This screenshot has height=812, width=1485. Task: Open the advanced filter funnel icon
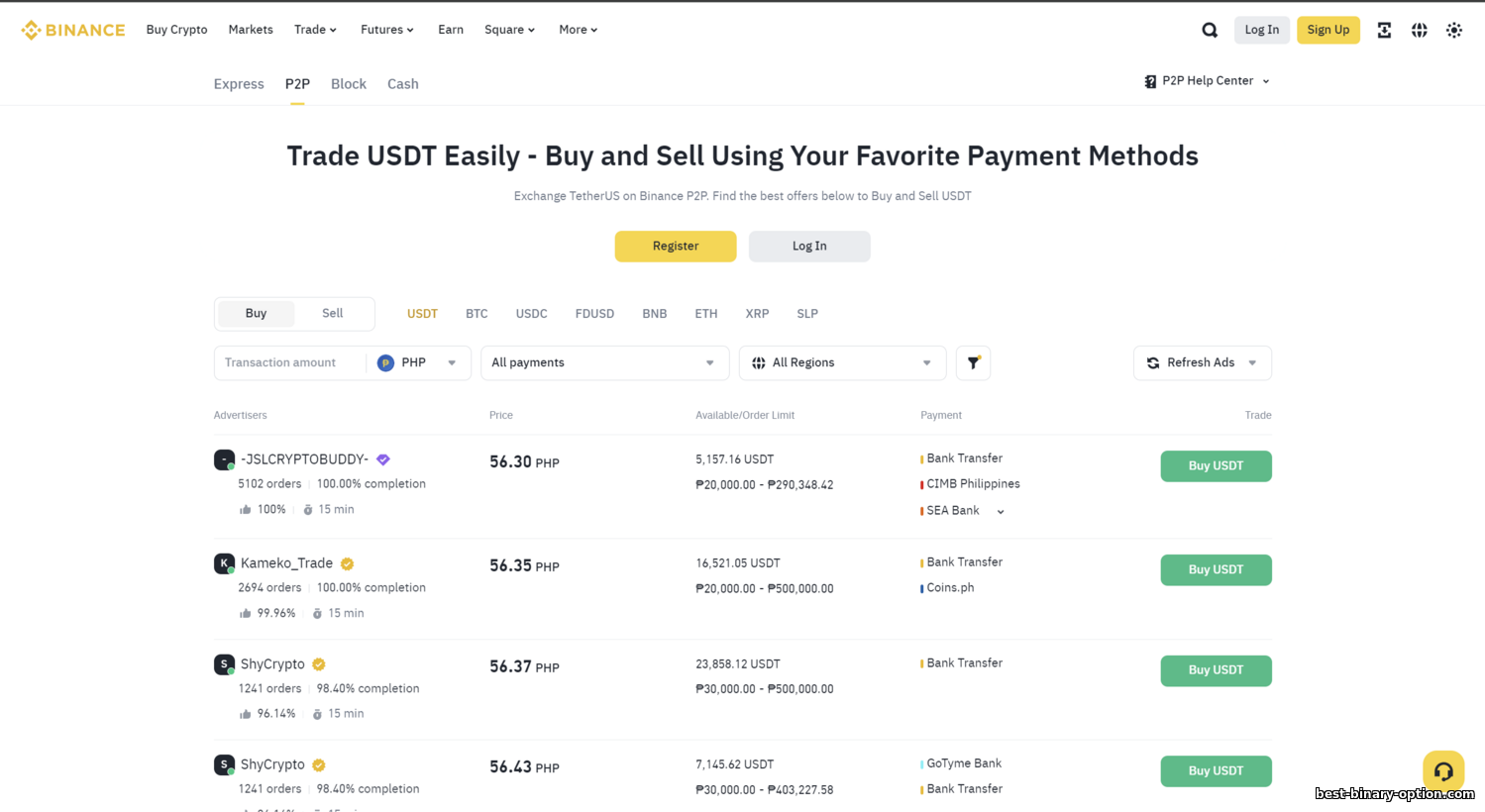(x=973, y=362)
